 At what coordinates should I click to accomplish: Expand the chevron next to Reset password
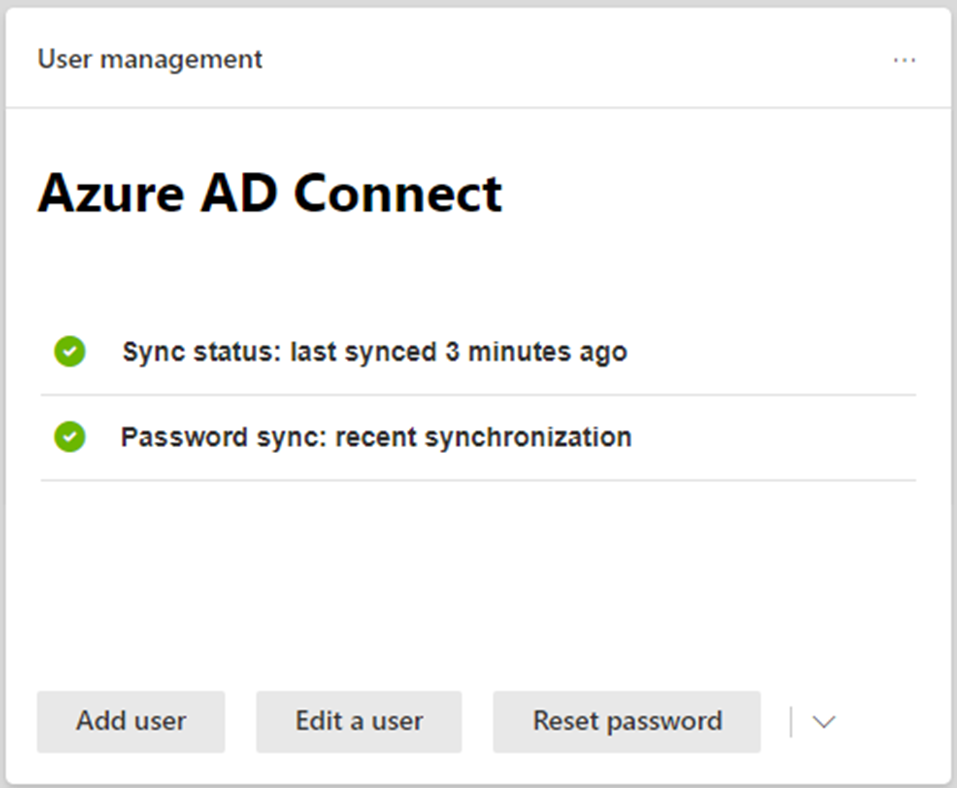pyautogui.click(x=824, y=722)
